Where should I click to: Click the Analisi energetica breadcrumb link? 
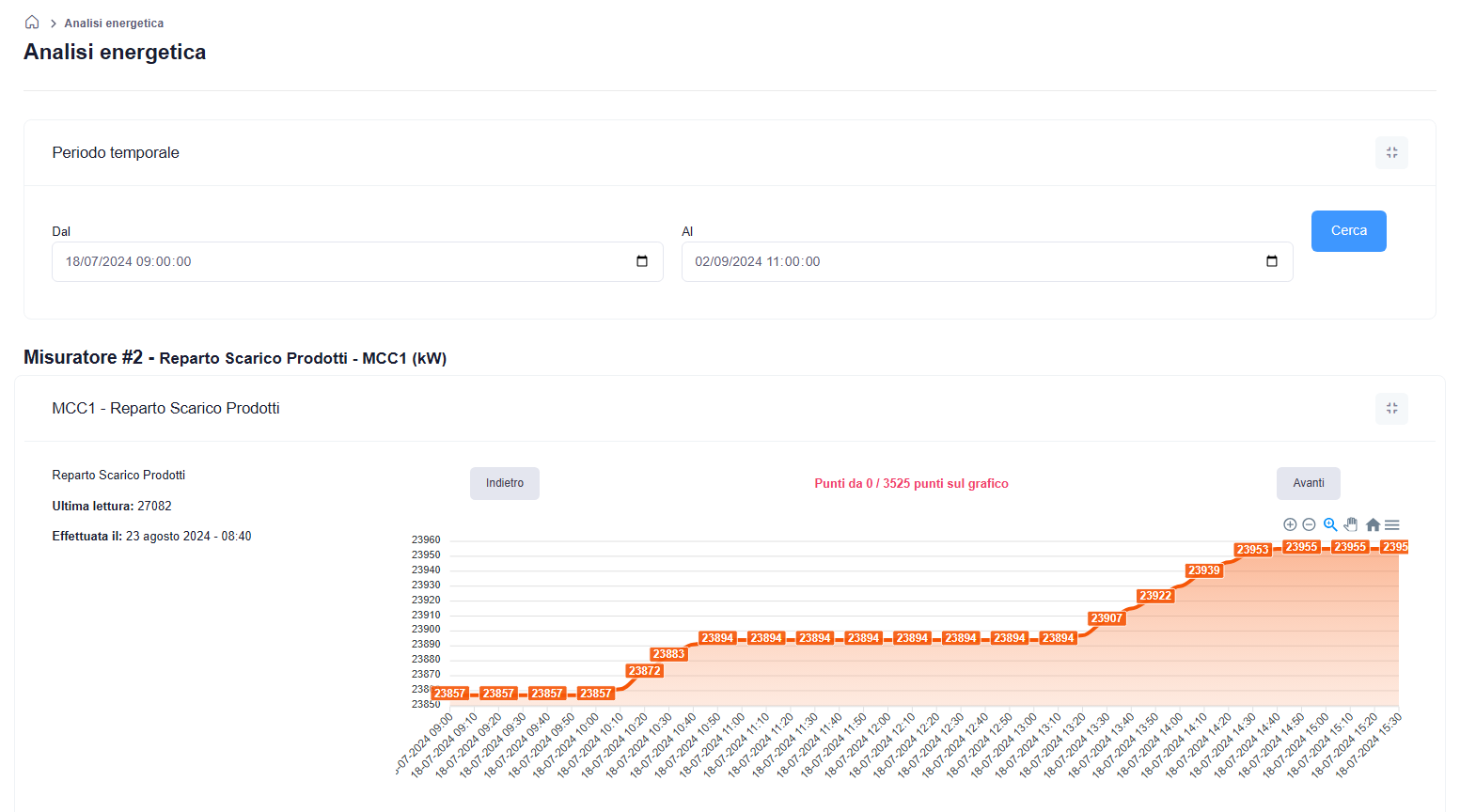coord(114,23)
